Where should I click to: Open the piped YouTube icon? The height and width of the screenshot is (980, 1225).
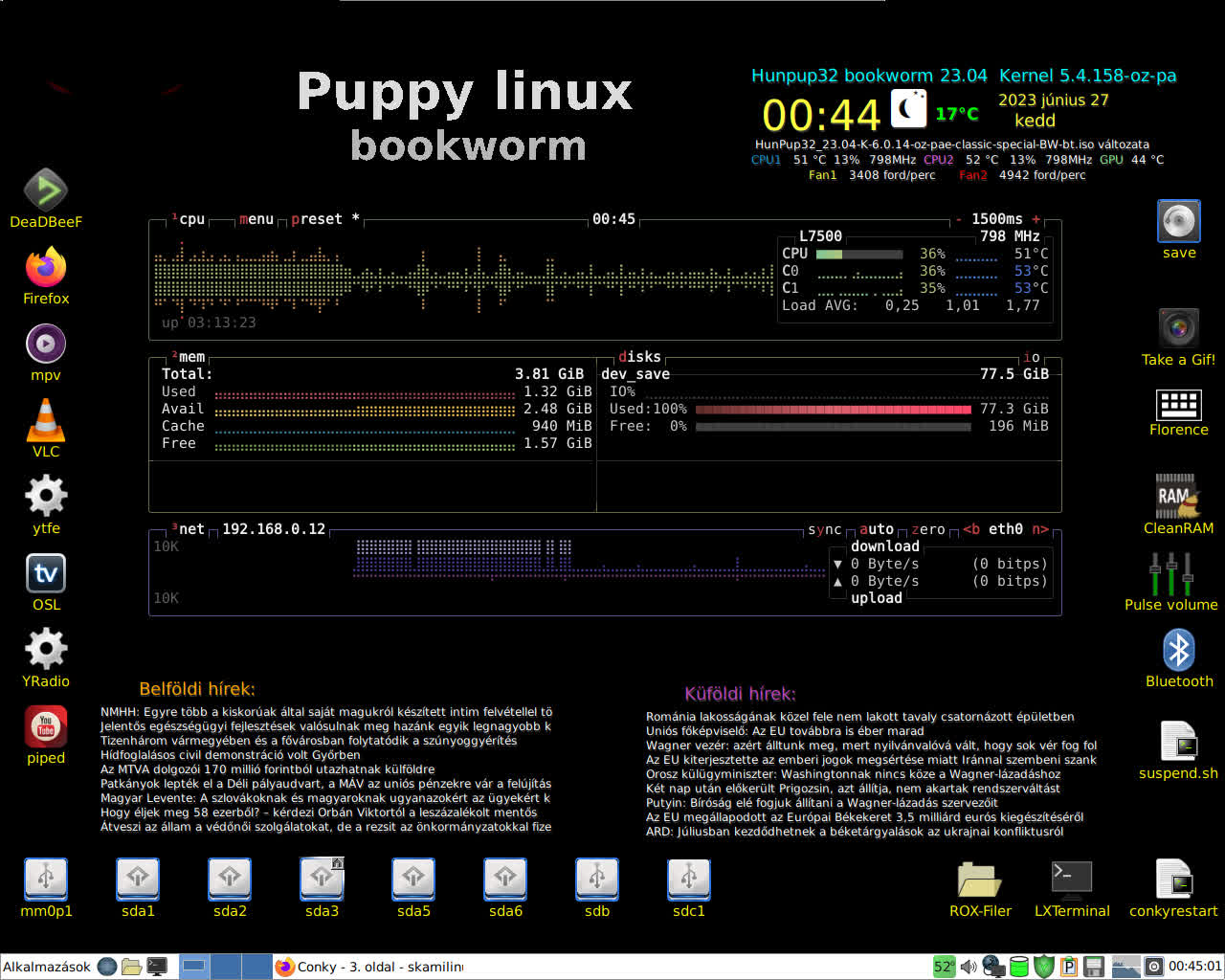[45, 726]
